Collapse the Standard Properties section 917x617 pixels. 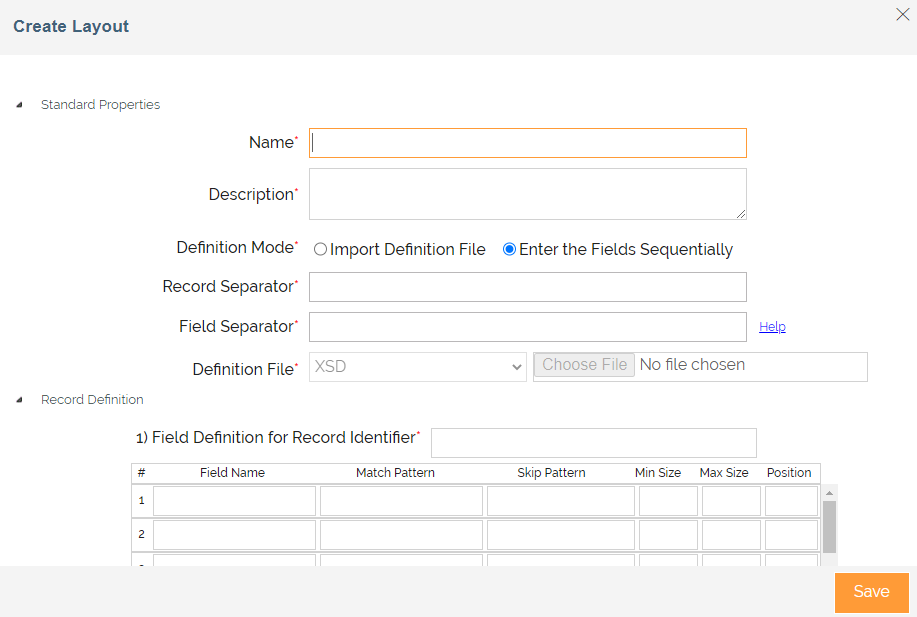point(19,105)
